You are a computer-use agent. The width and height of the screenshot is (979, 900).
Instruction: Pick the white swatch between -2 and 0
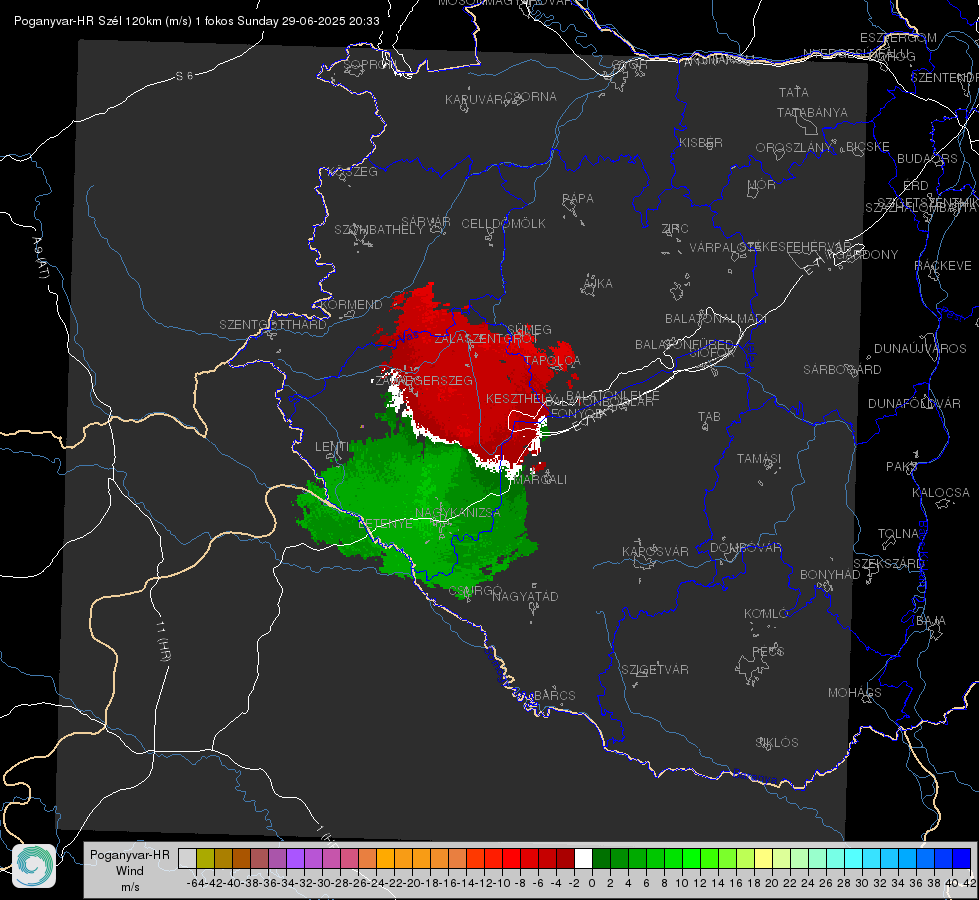click(583, 858)
